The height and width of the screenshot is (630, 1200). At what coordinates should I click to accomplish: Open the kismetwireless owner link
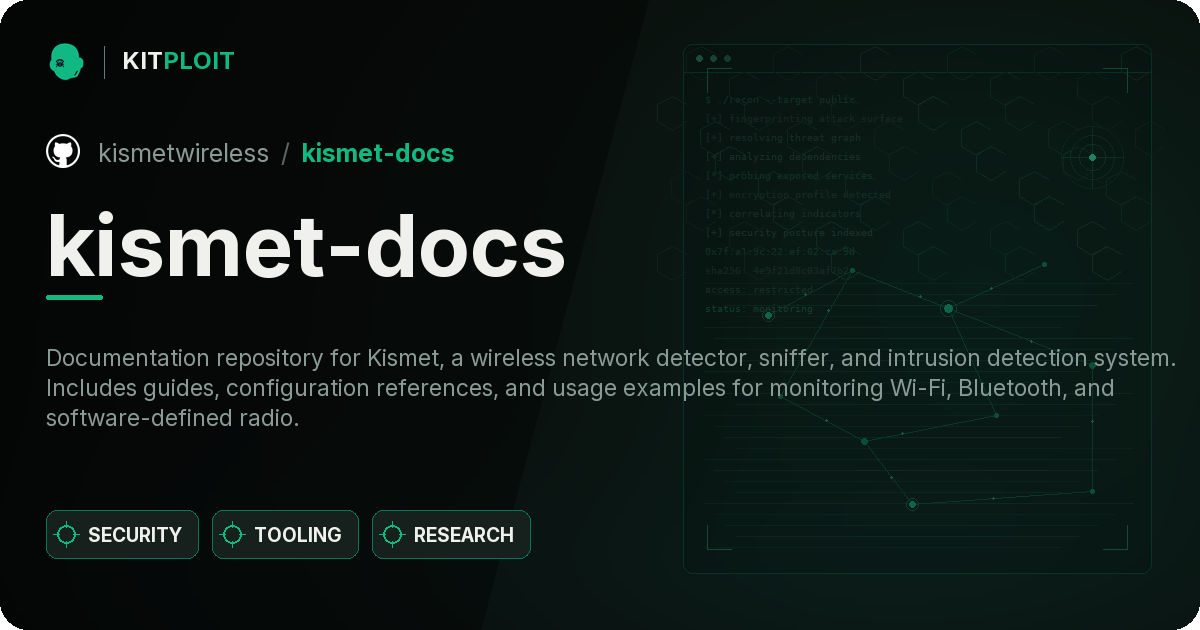[184, 153]
